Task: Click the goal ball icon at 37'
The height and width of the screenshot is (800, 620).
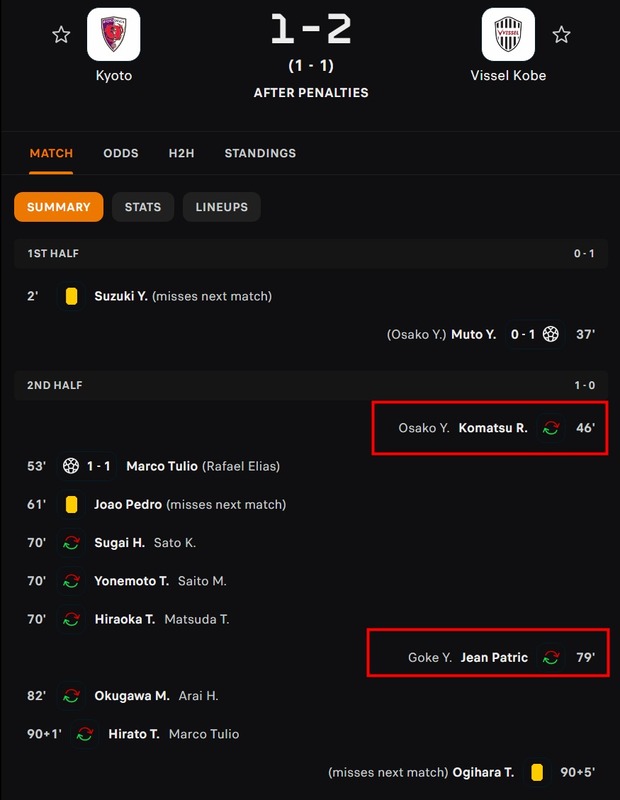Action: 550,334
